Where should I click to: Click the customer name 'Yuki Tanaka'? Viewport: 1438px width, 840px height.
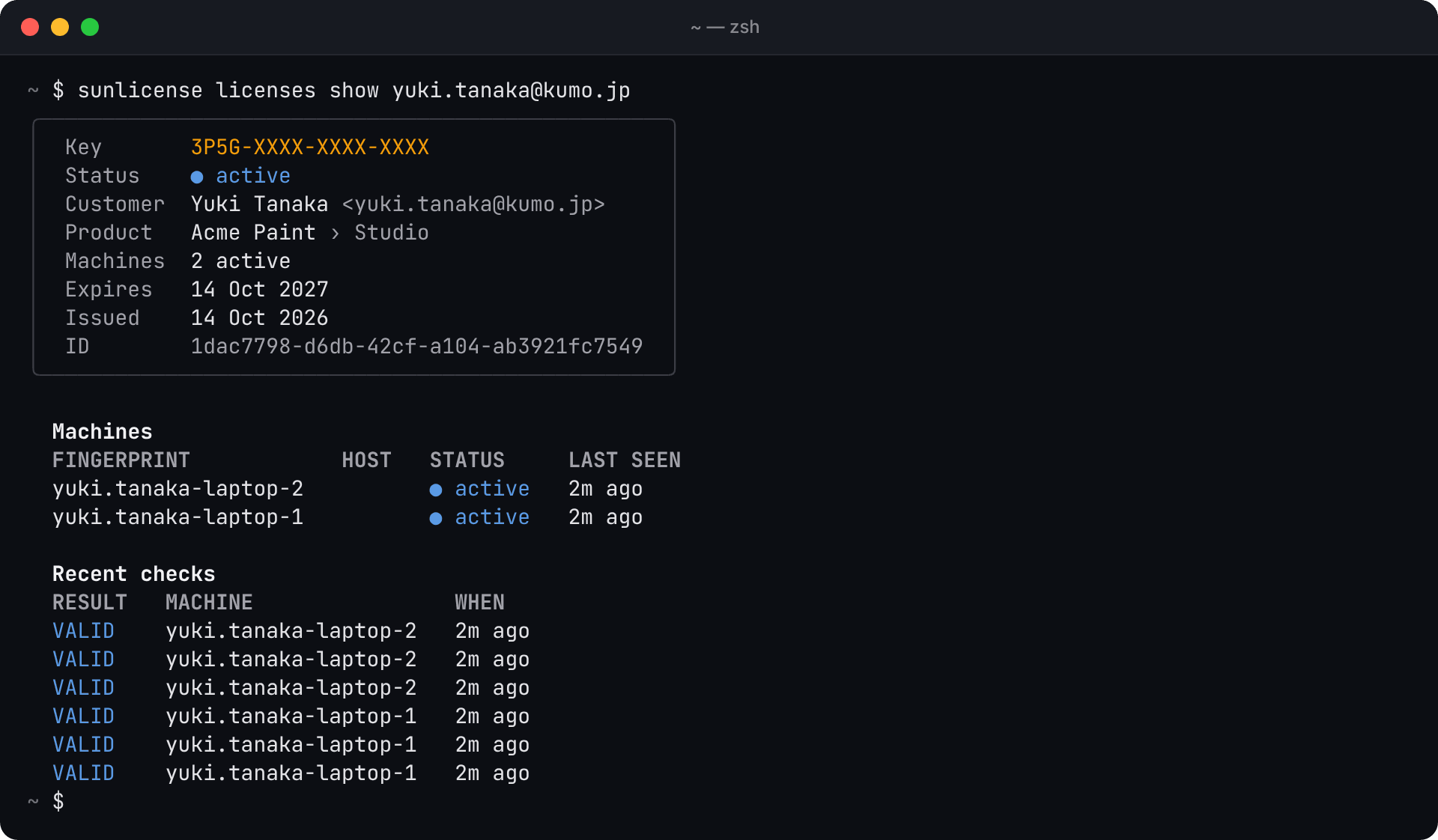(x=259, y=204)
